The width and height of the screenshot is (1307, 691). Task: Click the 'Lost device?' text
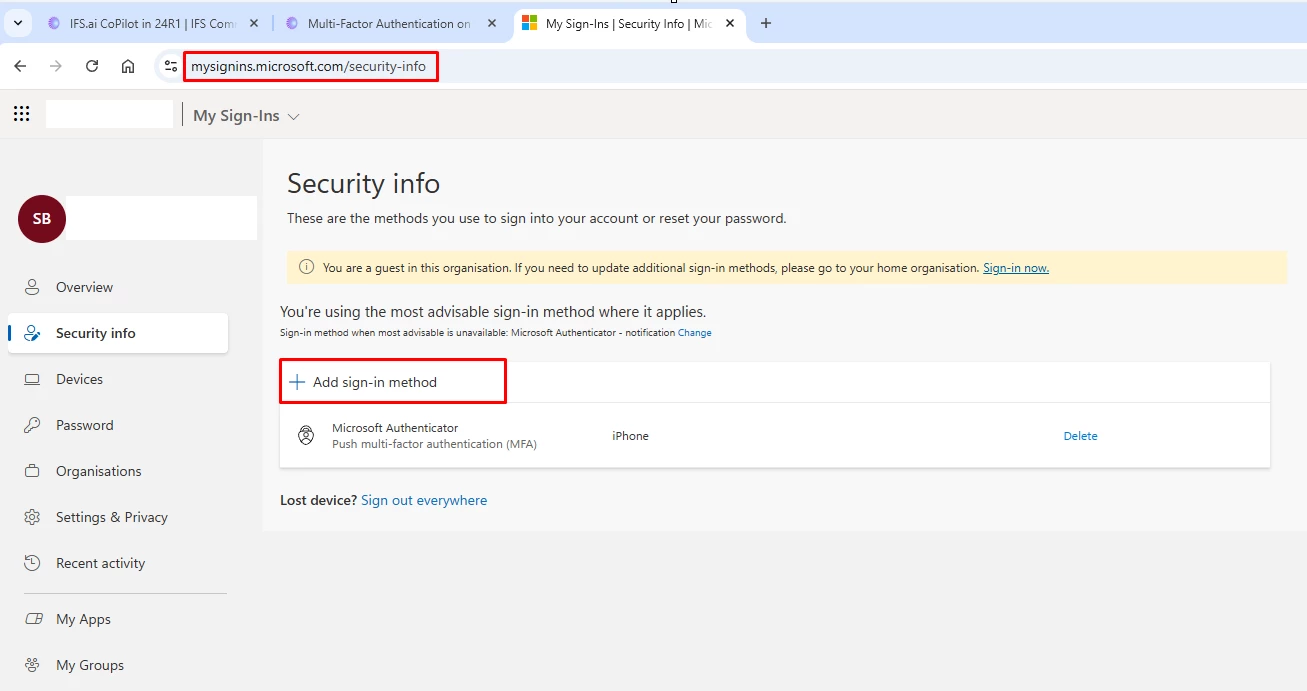(318, 500)
